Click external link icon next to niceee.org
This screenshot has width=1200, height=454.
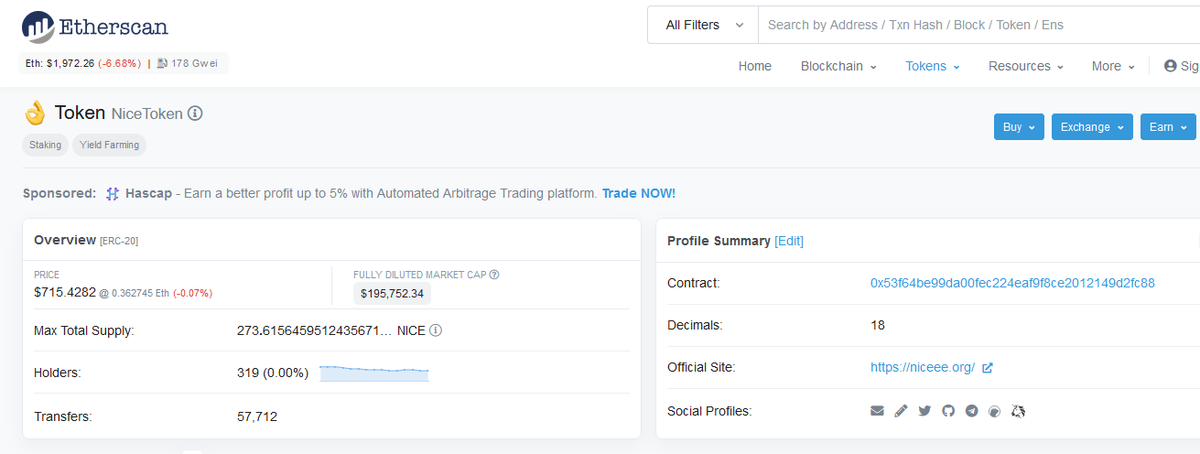click(987, 368)
